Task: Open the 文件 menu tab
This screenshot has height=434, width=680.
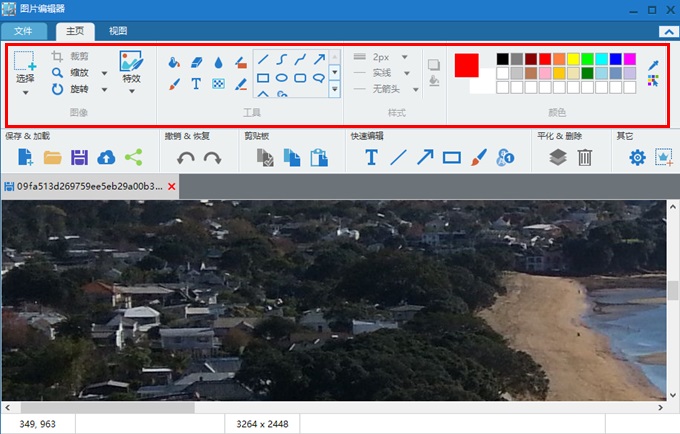Action: tap(23, 32)
